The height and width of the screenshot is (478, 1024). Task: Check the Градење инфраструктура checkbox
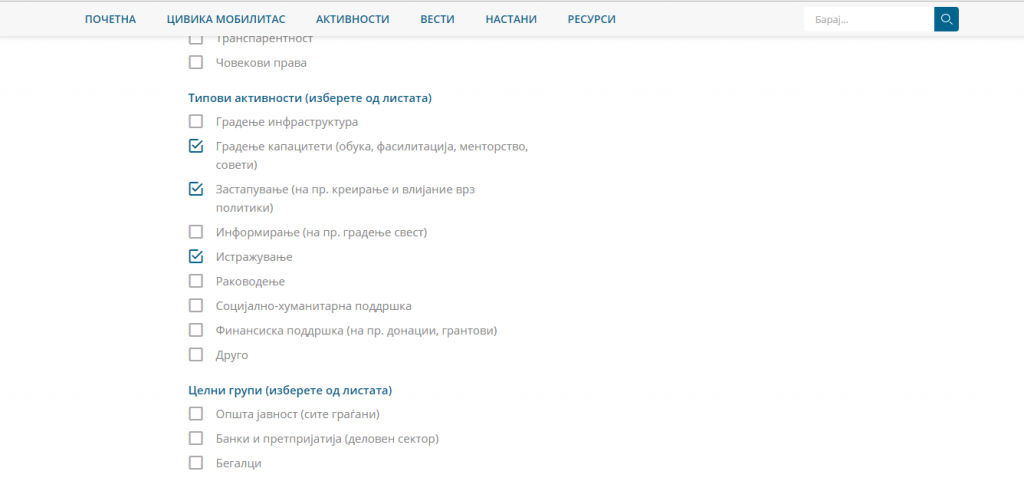click(196, 121)
